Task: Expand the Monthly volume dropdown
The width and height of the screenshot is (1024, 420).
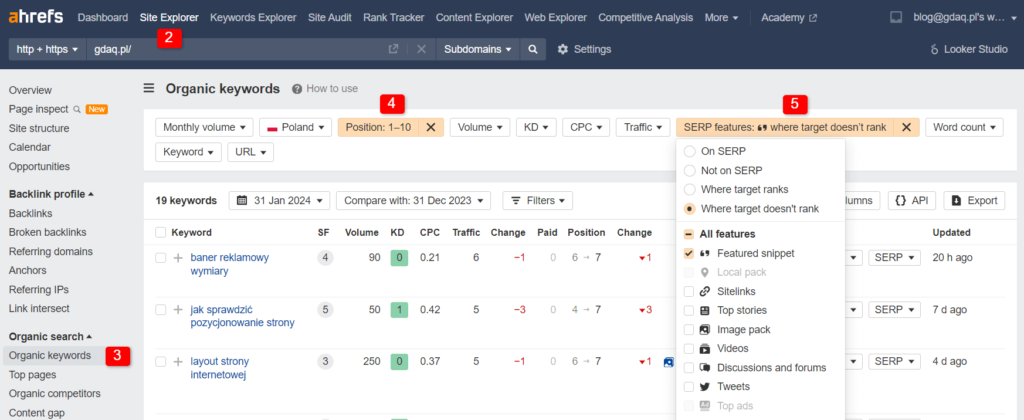Action: click(205, 127)
